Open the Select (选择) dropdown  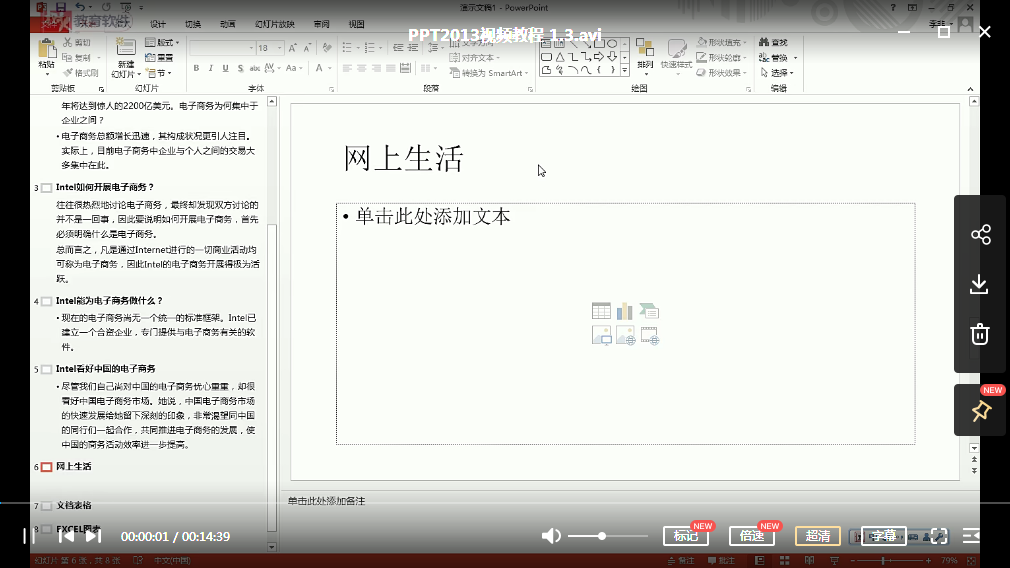pos(777,73)
